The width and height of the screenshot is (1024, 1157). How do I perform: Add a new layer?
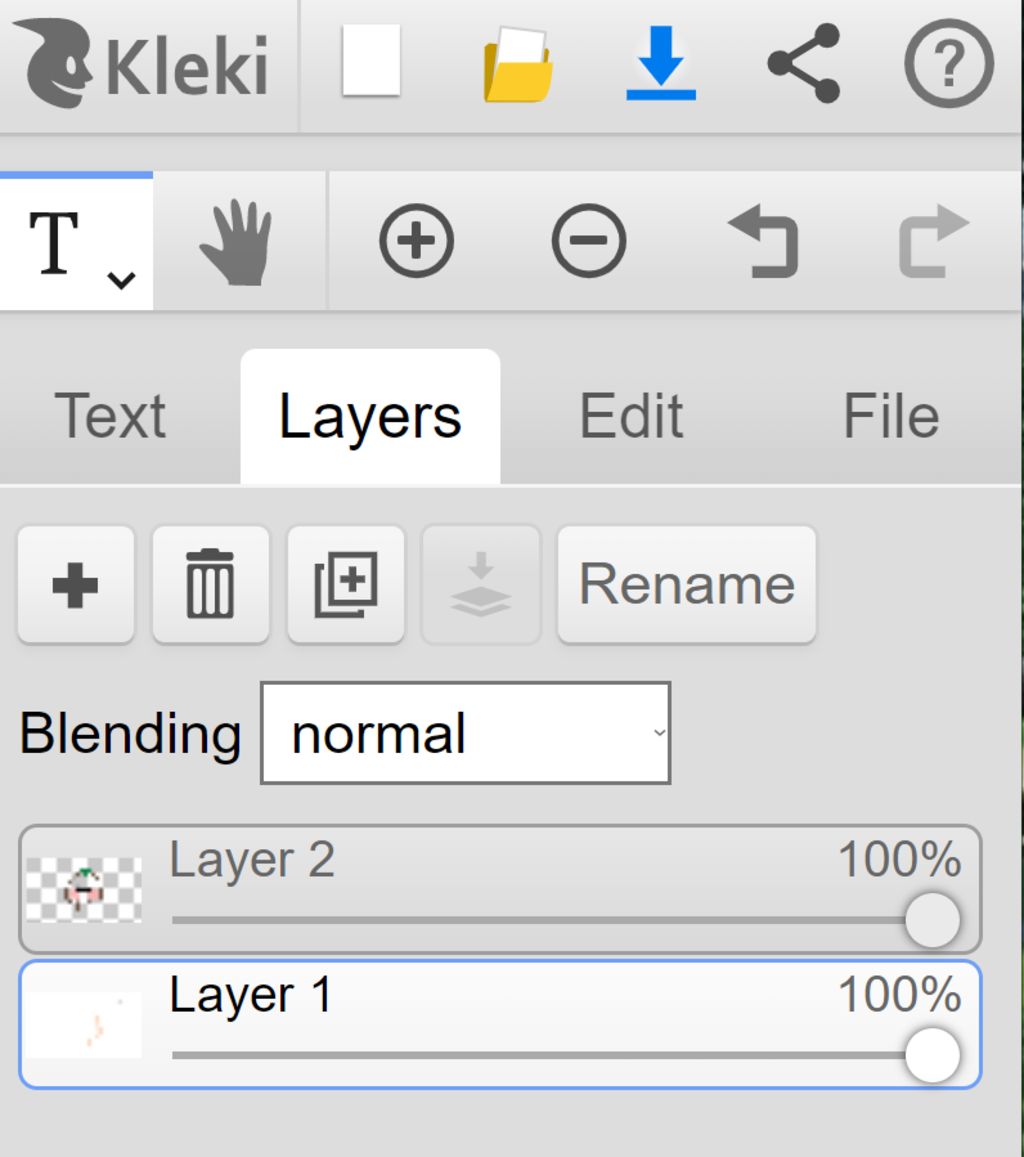(76, 585)
